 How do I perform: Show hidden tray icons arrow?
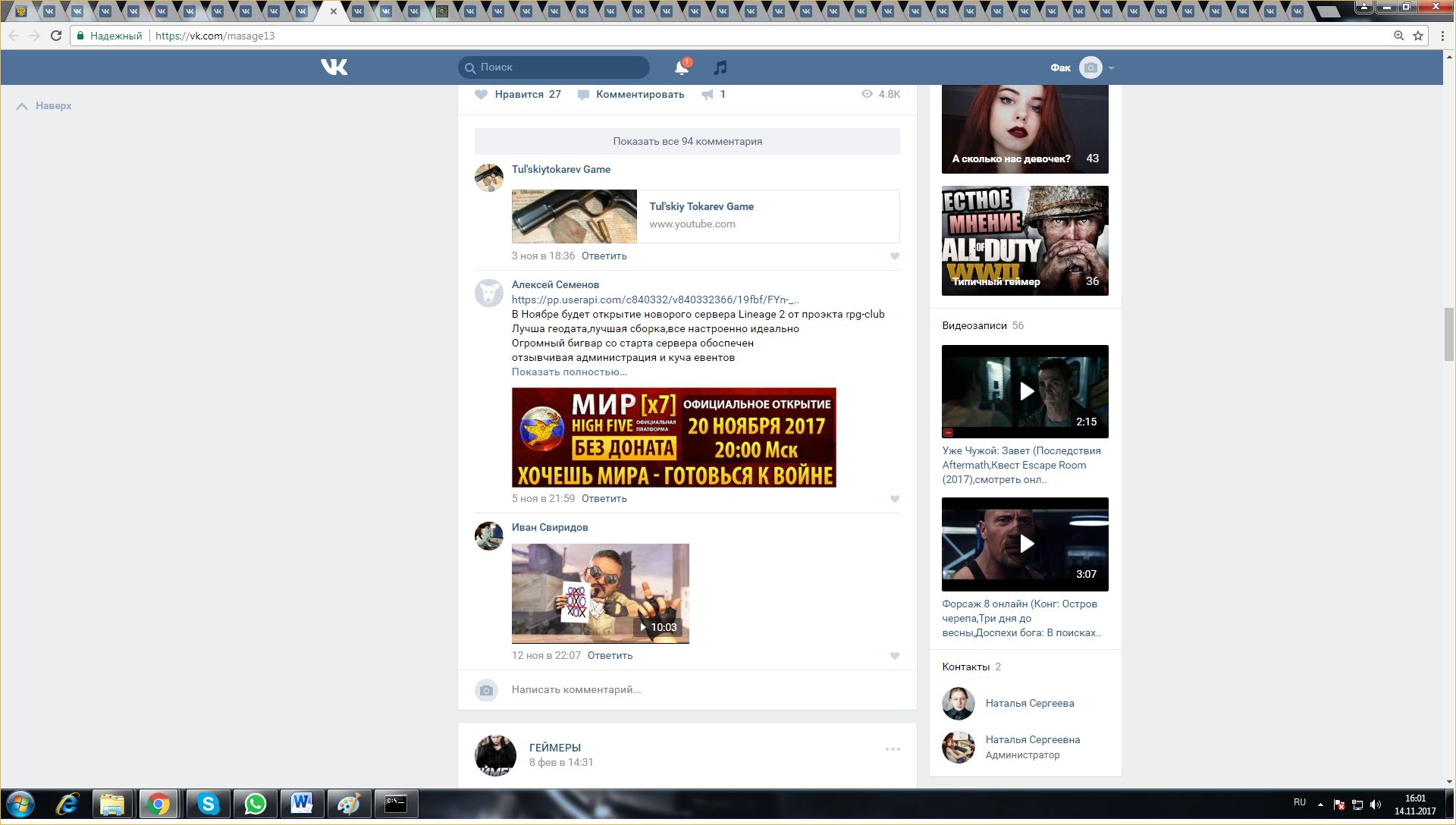click(x=1320, y=805)
